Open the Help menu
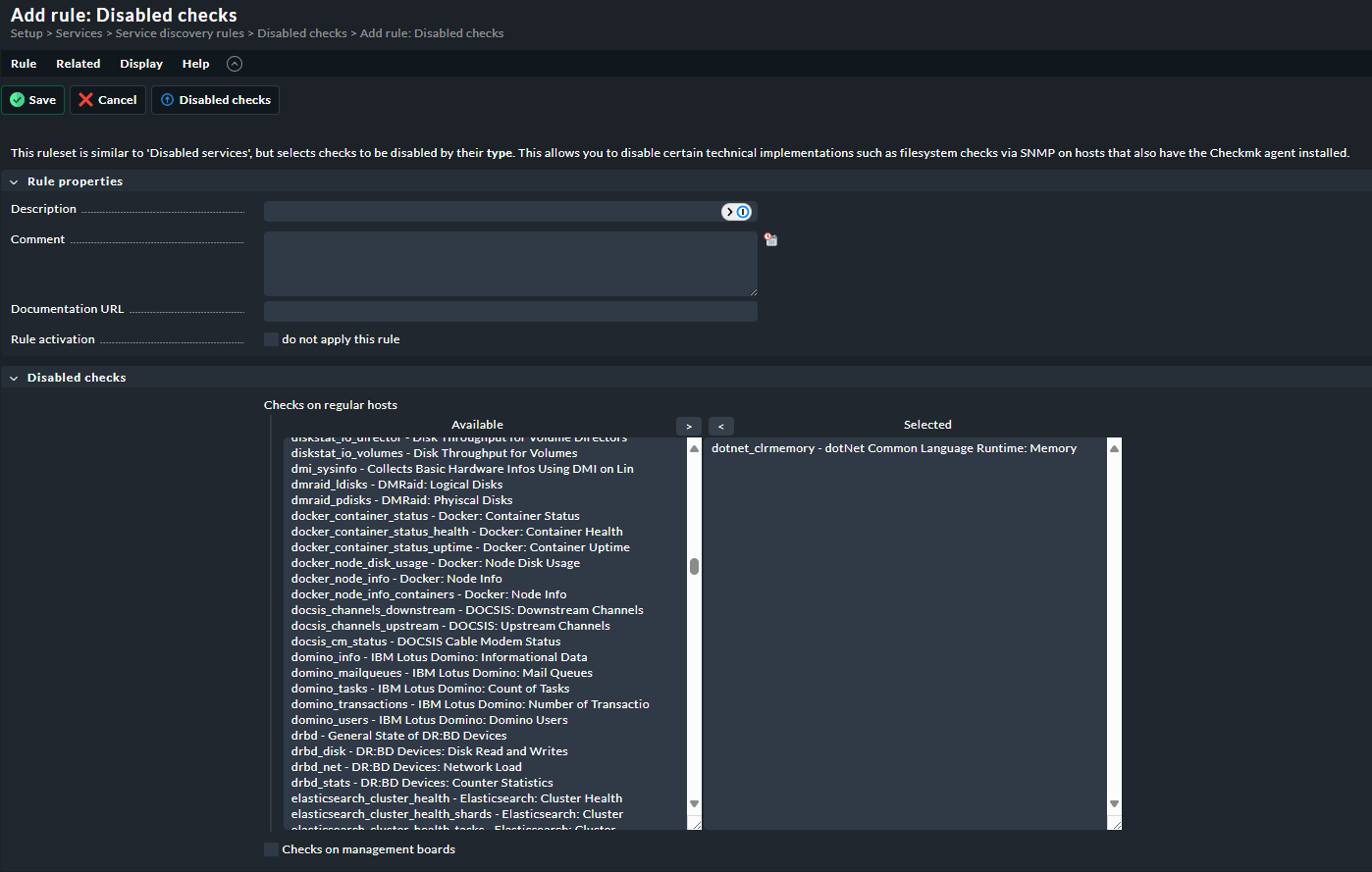This screenshot has height=872, width=1372. (x=195, y=64)
